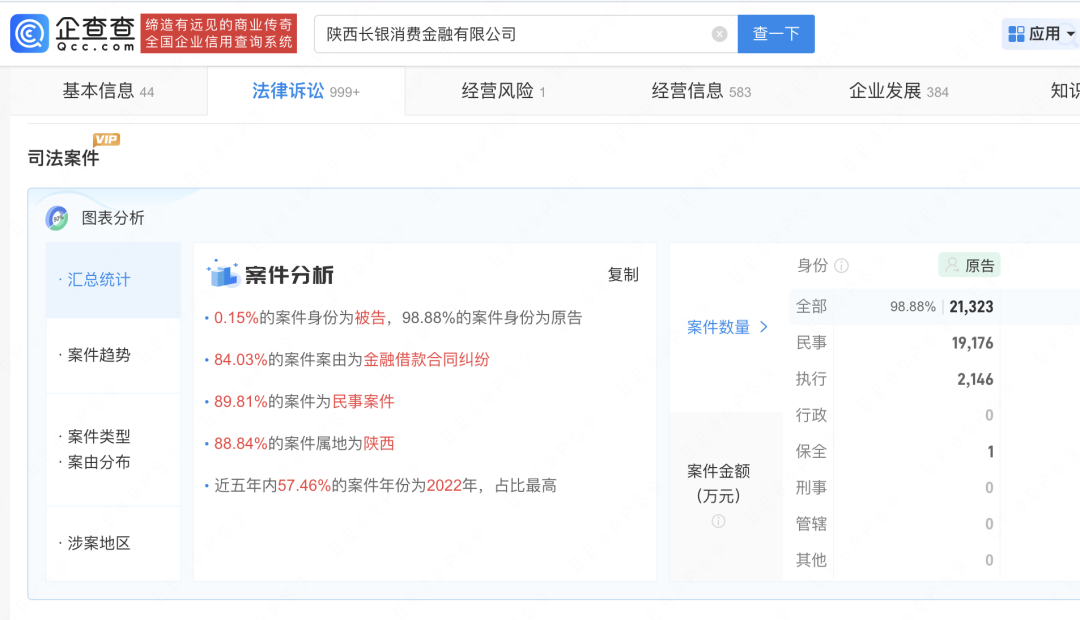Click the person icon on the 原告 tag
This screenshot has height=620, width=1080.
952,265
